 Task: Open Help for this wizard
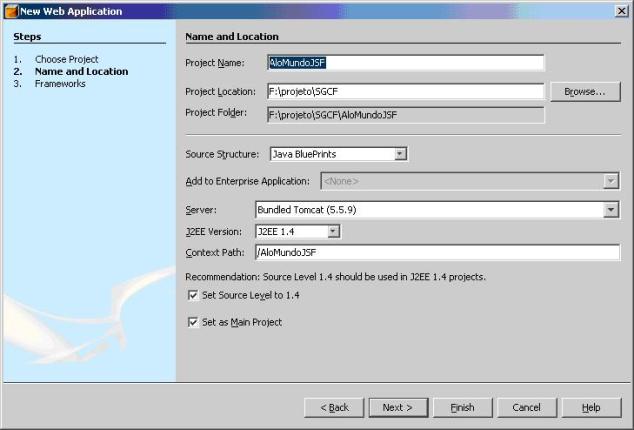click(591, 408)
